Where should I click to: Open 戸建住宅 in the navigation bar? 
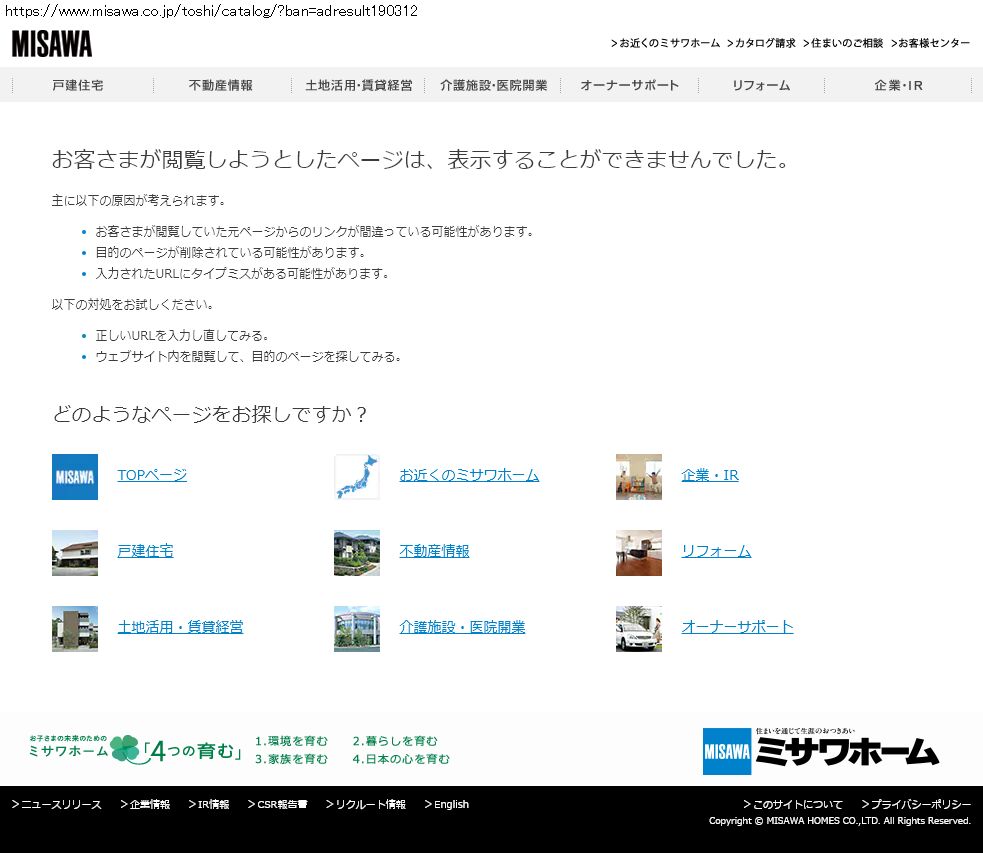[78, 86]
